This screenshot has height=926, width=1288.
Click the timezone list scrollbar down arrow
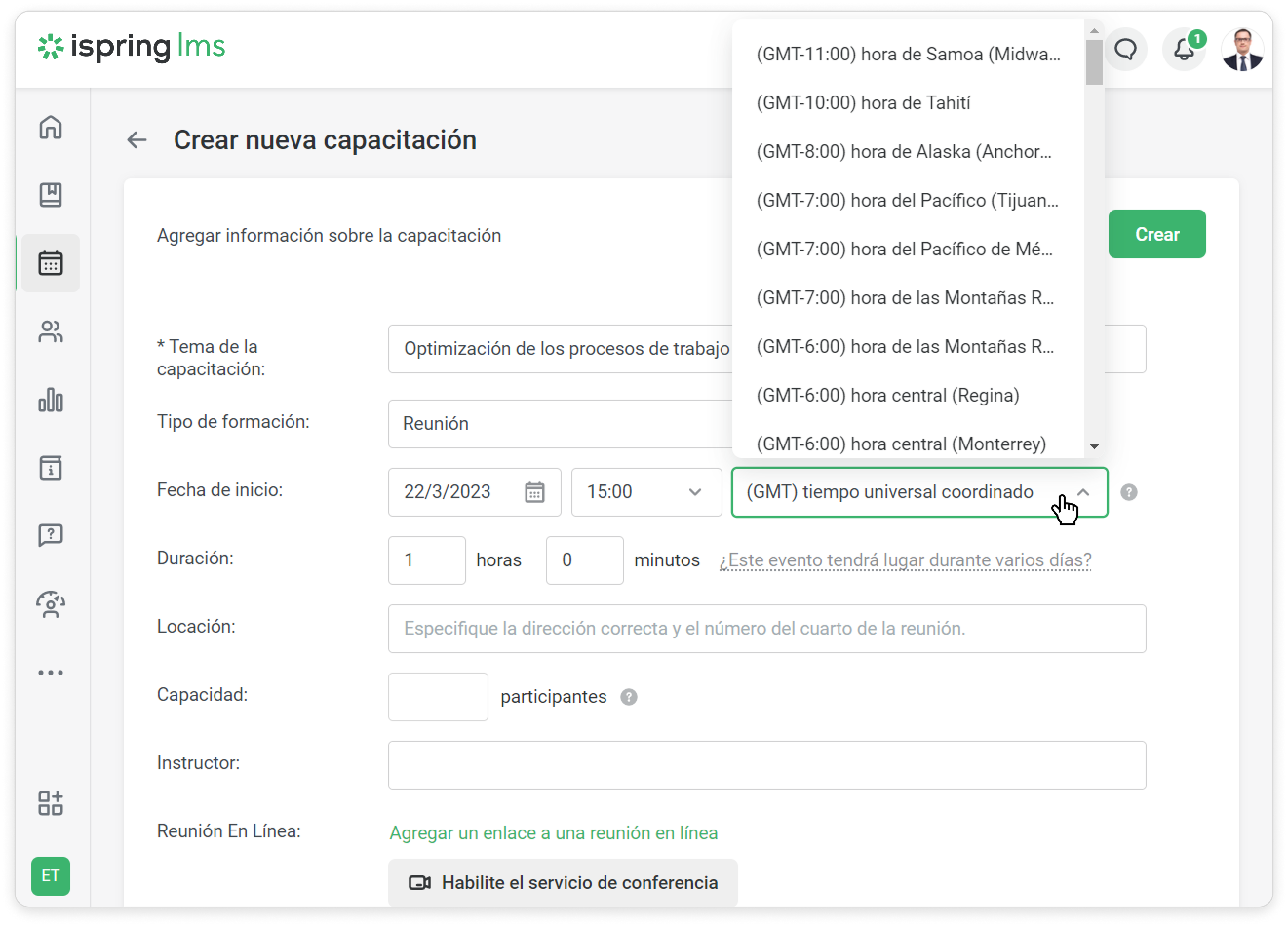coord(1094,447)
